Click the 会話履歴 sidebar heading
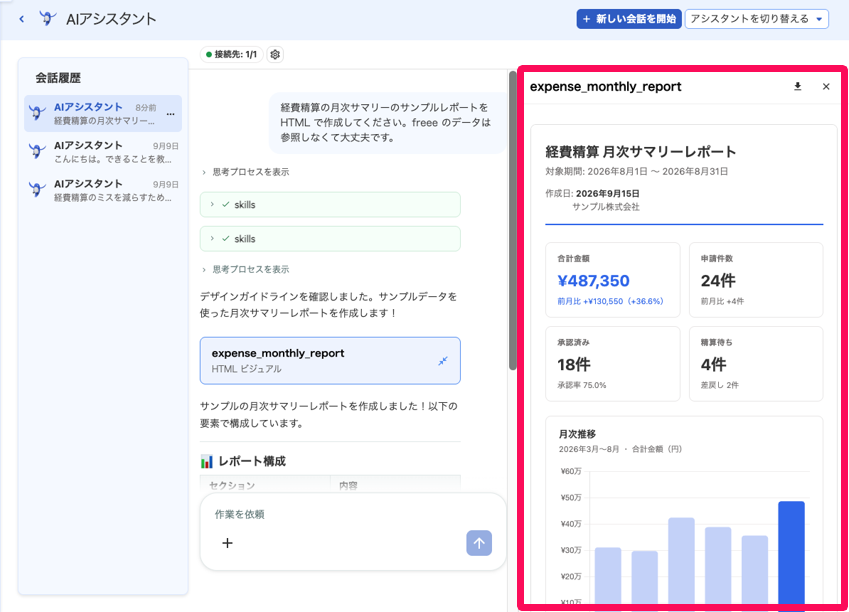Screen dimensions: 849x612 pyautogui.click(x=58, y=78)
